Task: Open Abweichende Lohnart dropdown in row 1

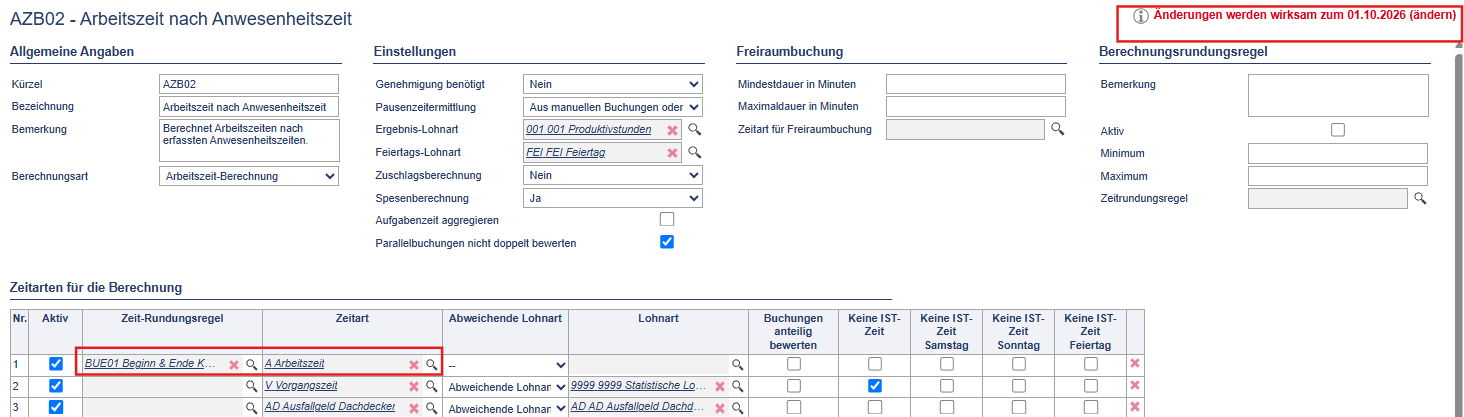Action: point(507,366)
